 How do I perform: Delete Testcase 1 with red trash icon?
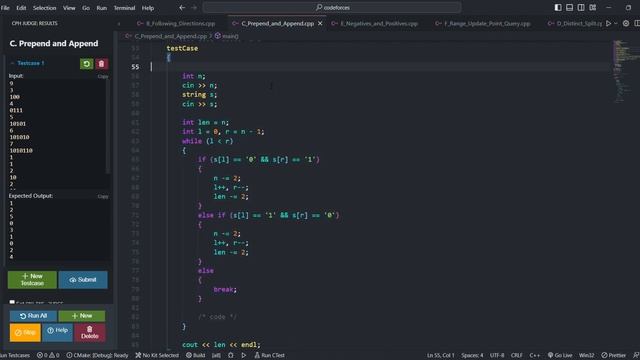tap(102, 64)
